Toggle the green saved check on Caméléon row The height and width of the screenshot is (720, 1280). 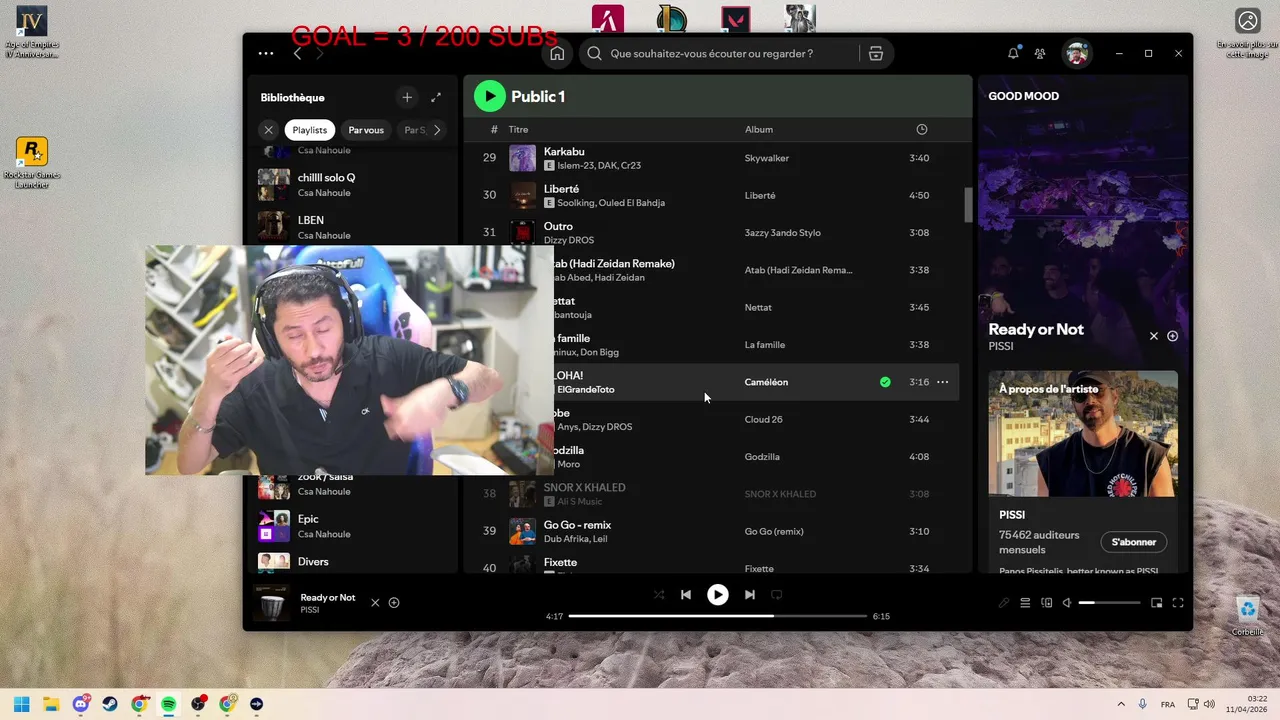pyautogui.click(x=885, y=382)
